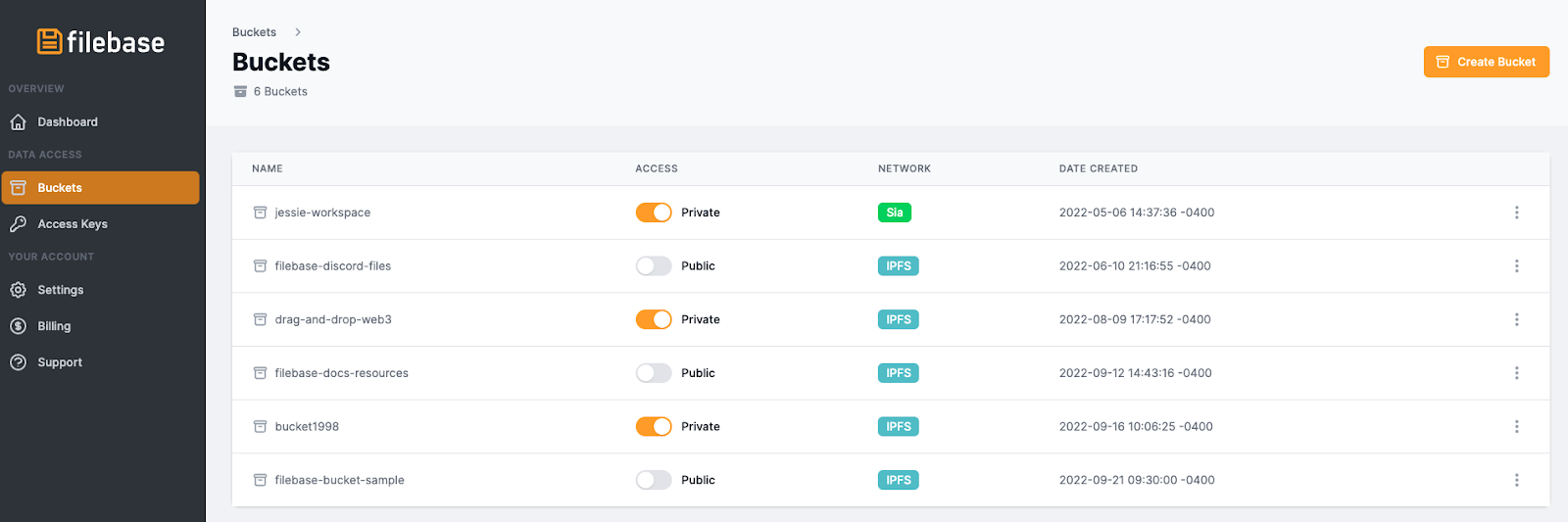Open three-dot menu for jessie-workspace
The height and width of the screenshot is (522, 1568).
click(x=1516, y=213)
